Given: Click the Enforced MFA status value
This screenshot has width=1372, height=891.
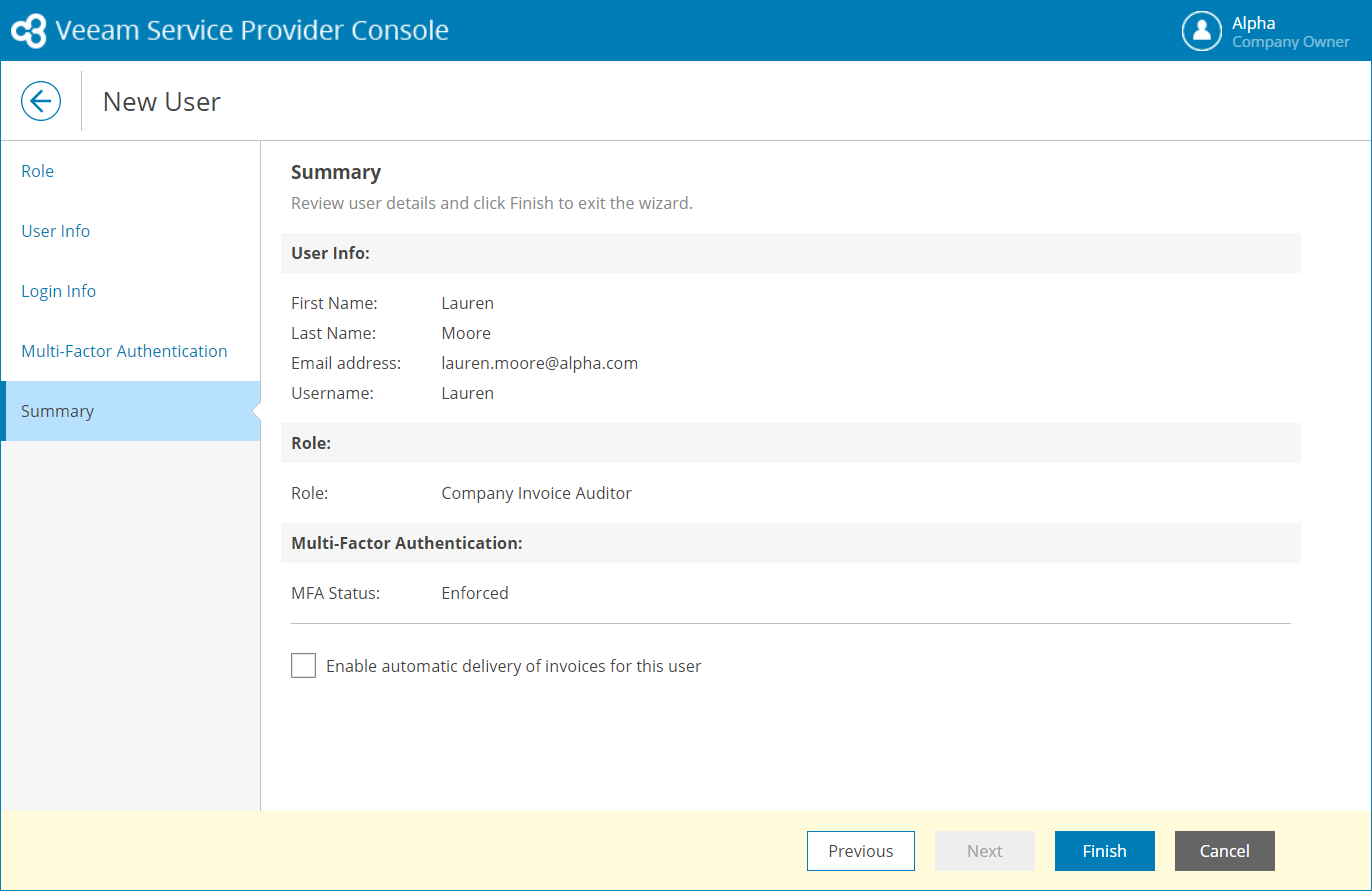Looking at the screenshot, I should pos(475,593).
